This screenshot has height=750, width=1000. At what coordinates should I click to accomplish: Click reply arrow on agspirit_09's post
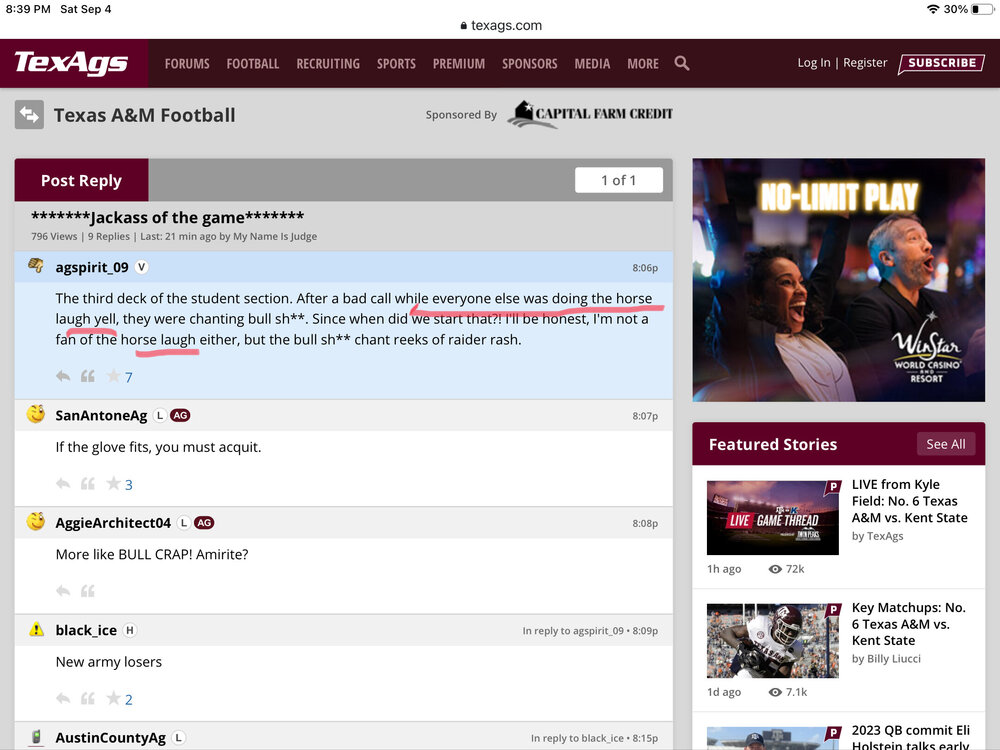pos(63,376)
